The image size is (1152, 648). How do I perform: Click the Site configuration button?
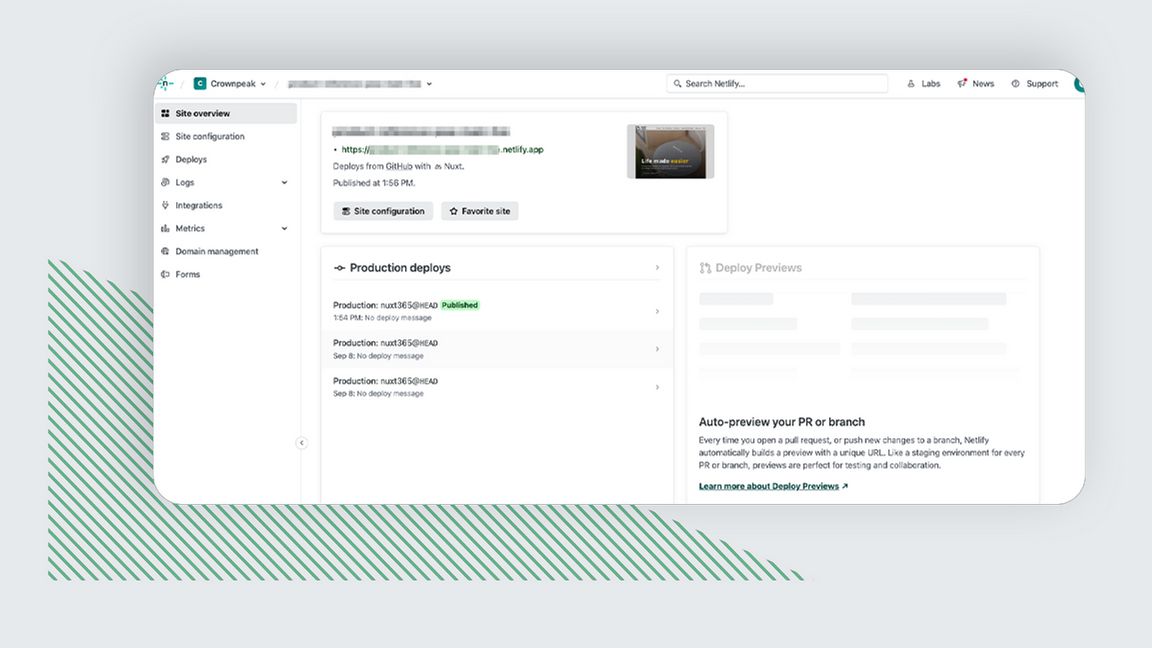point(383,212)
